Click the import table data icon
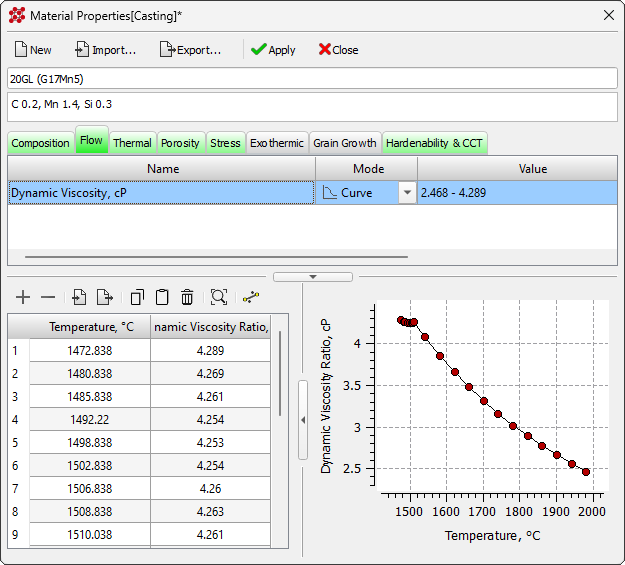The image size is (625, 565). coord(80,297)
